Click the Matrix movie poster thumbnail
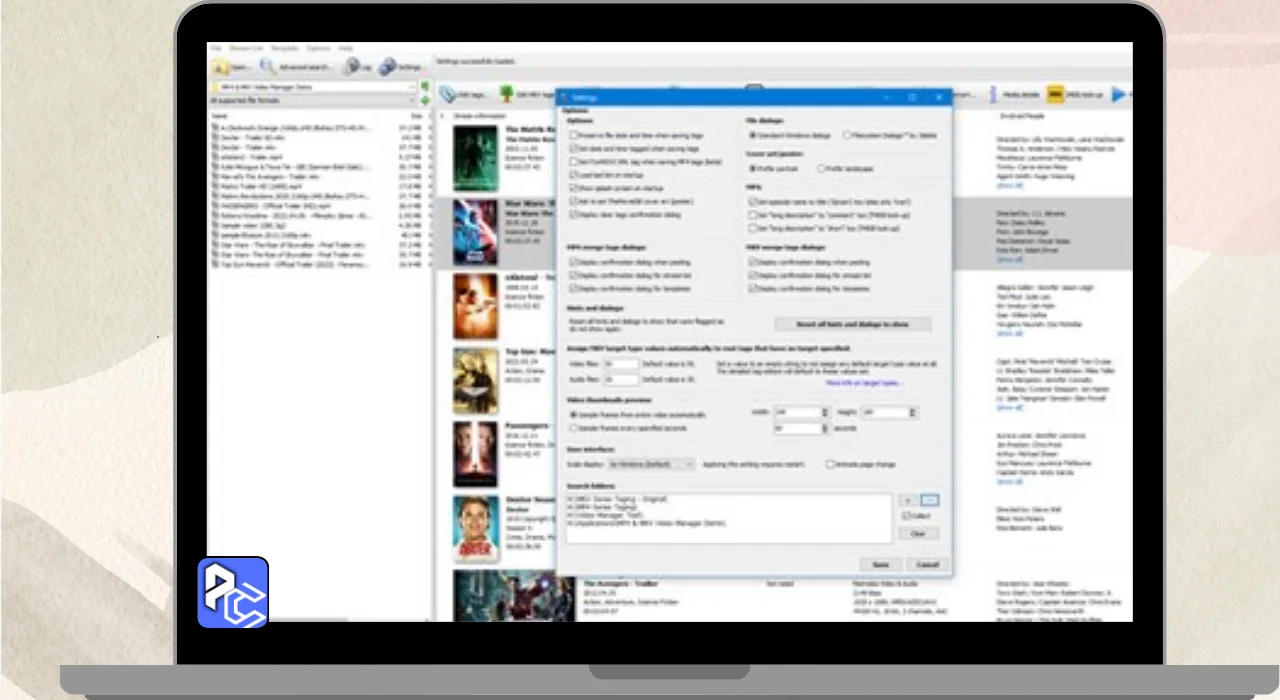The width and height of the screenshot is (1280, 700). click(475, 159)
